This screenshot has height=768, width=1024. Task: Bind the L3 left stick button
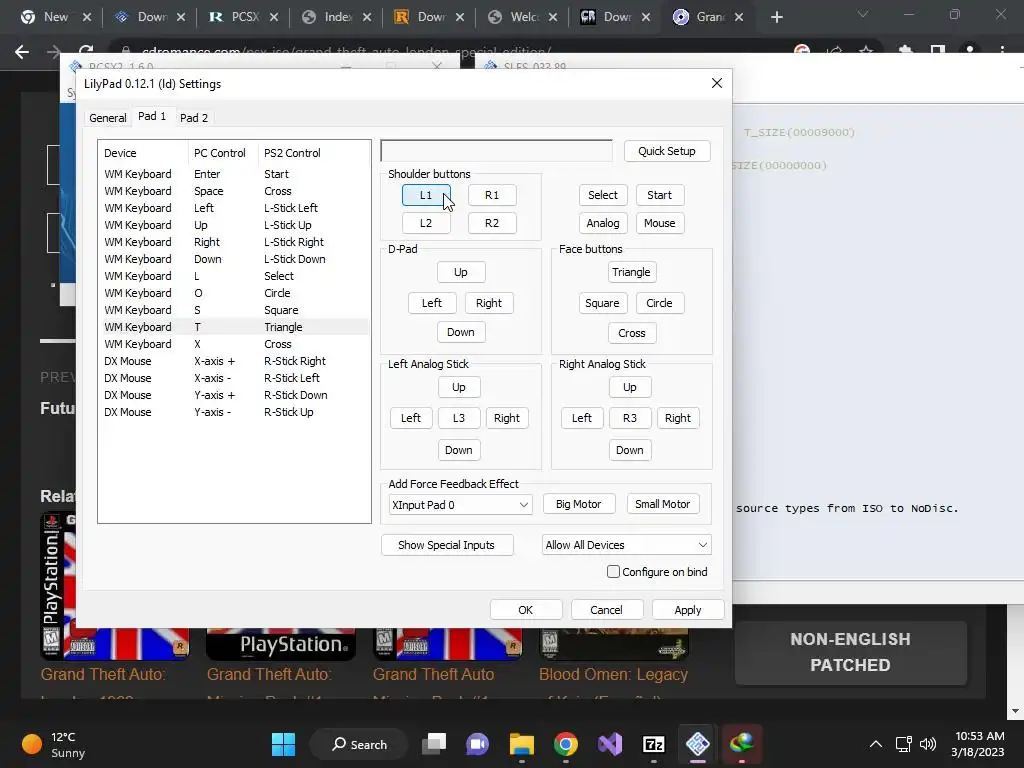pos(458,418)
